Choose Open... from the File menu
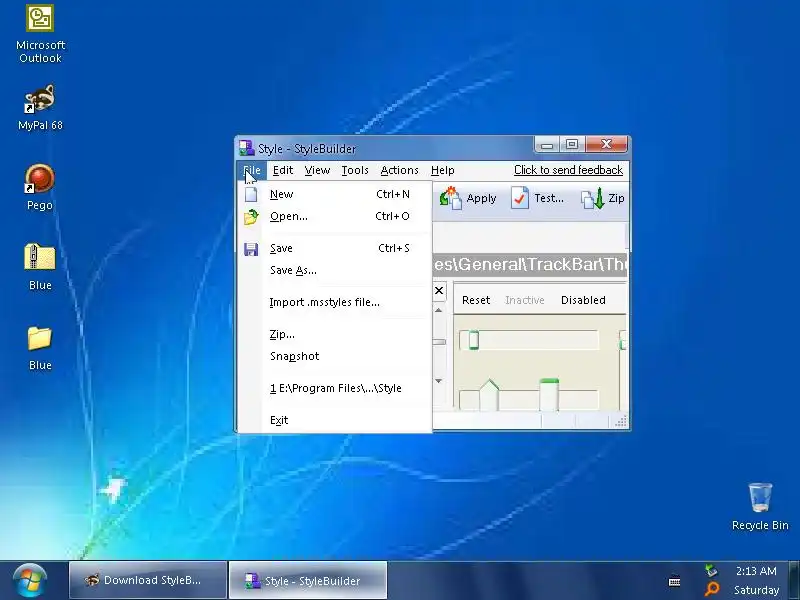The image size is (800, 600). click(x=335, y=216)
